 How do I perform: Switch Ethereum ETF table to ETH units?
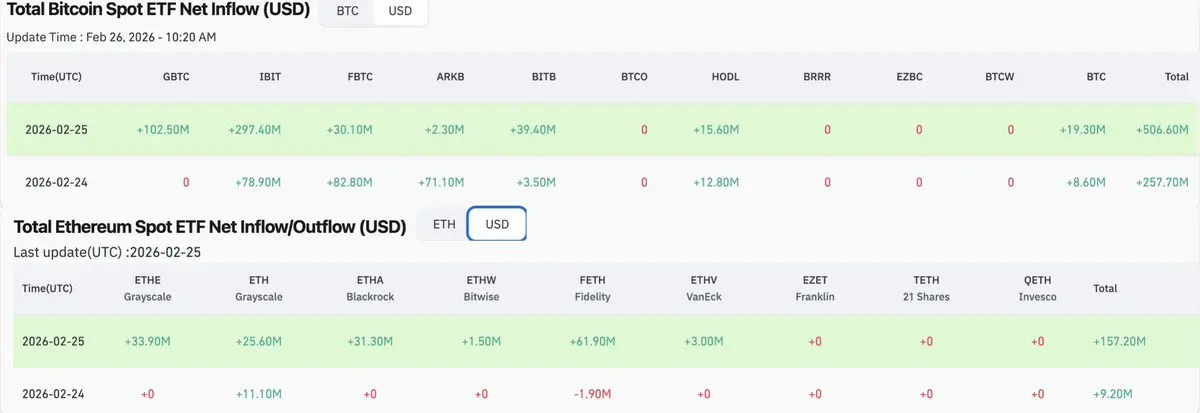(x=444, y=224)
